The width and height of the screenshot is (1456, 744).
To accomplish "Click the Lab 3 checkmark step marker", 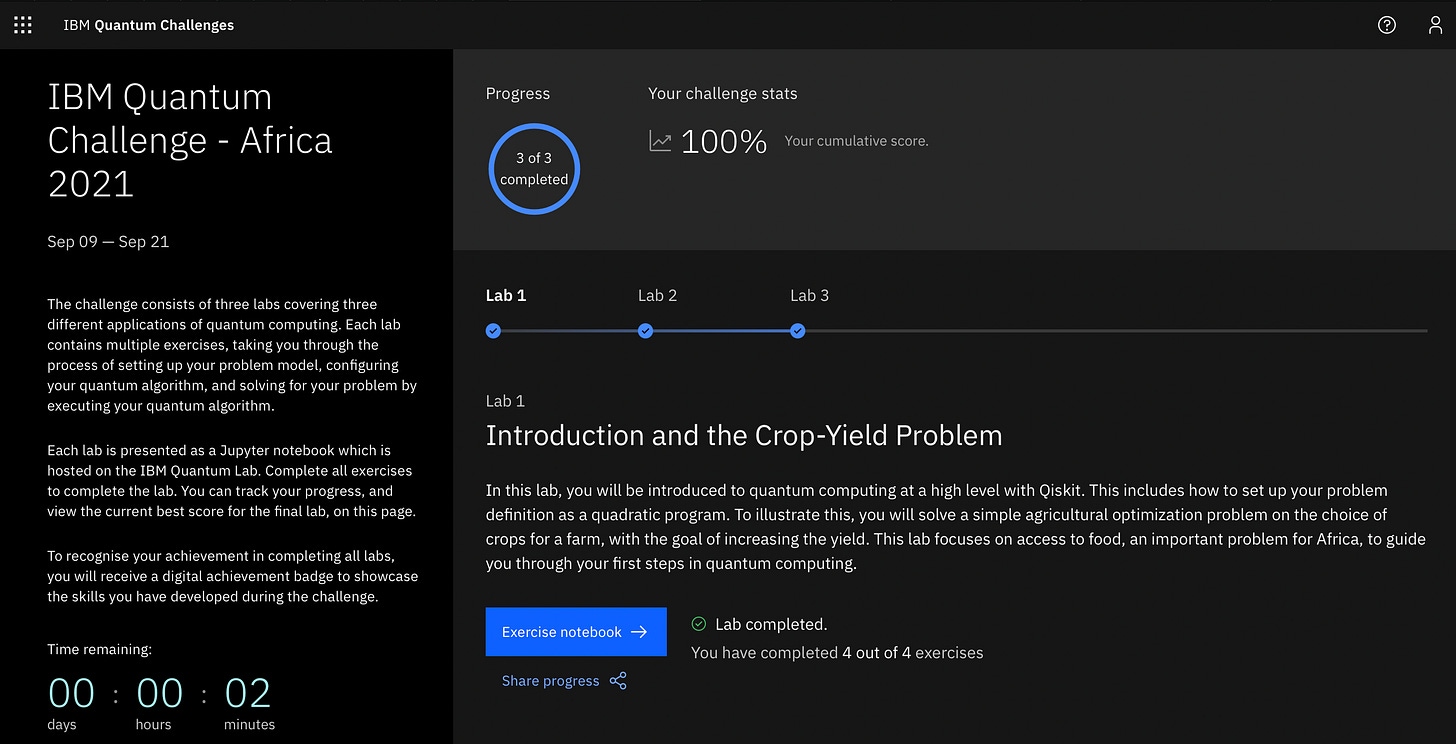I will pyautogui.click(x=797, y=331).
